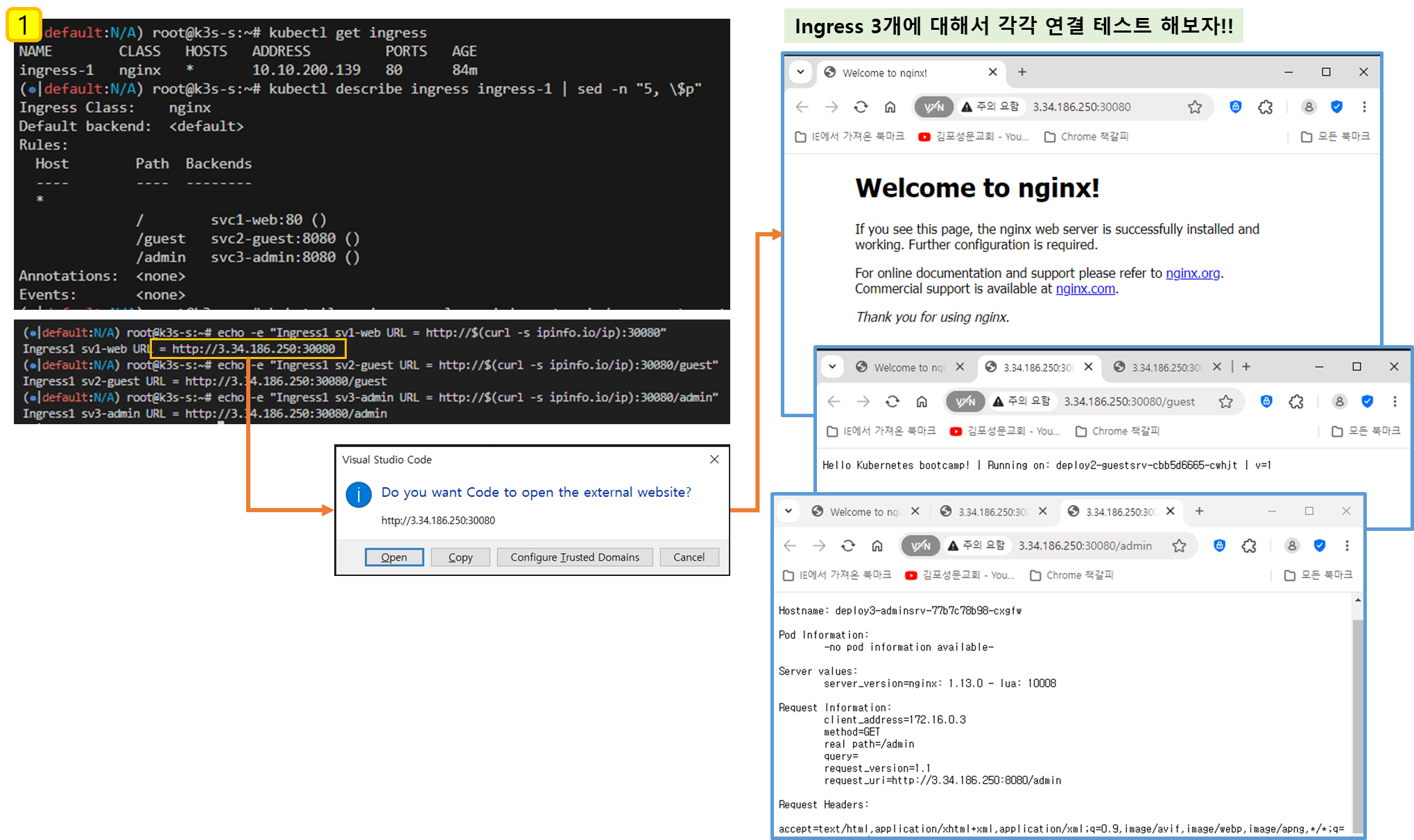Click blue shield extension in the guest browser
Viewport: 1414px width, 840px height.
pos(1266,401)
